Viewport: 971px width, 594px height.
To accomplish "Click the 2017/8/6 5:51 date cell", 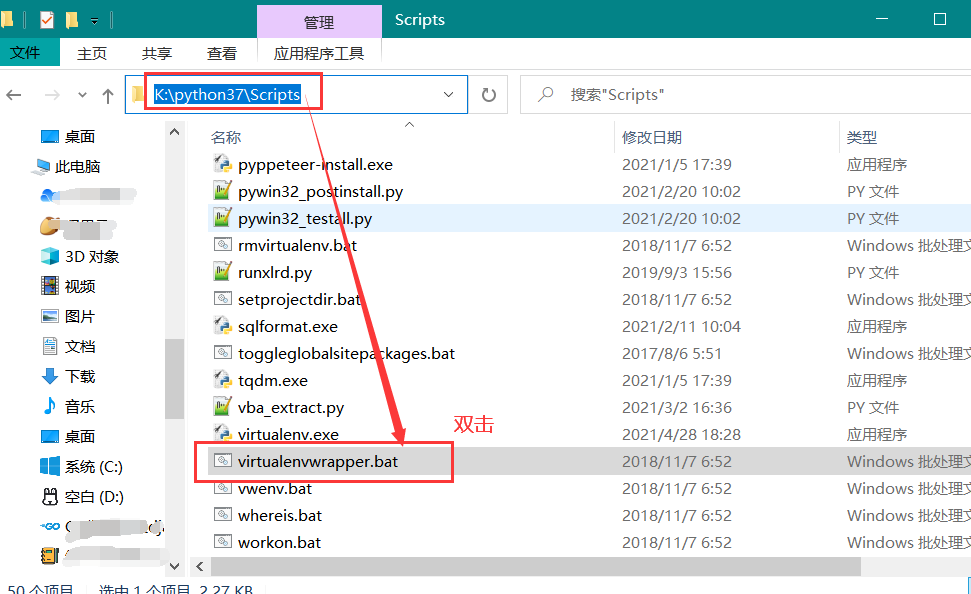I will click(672, 354).
